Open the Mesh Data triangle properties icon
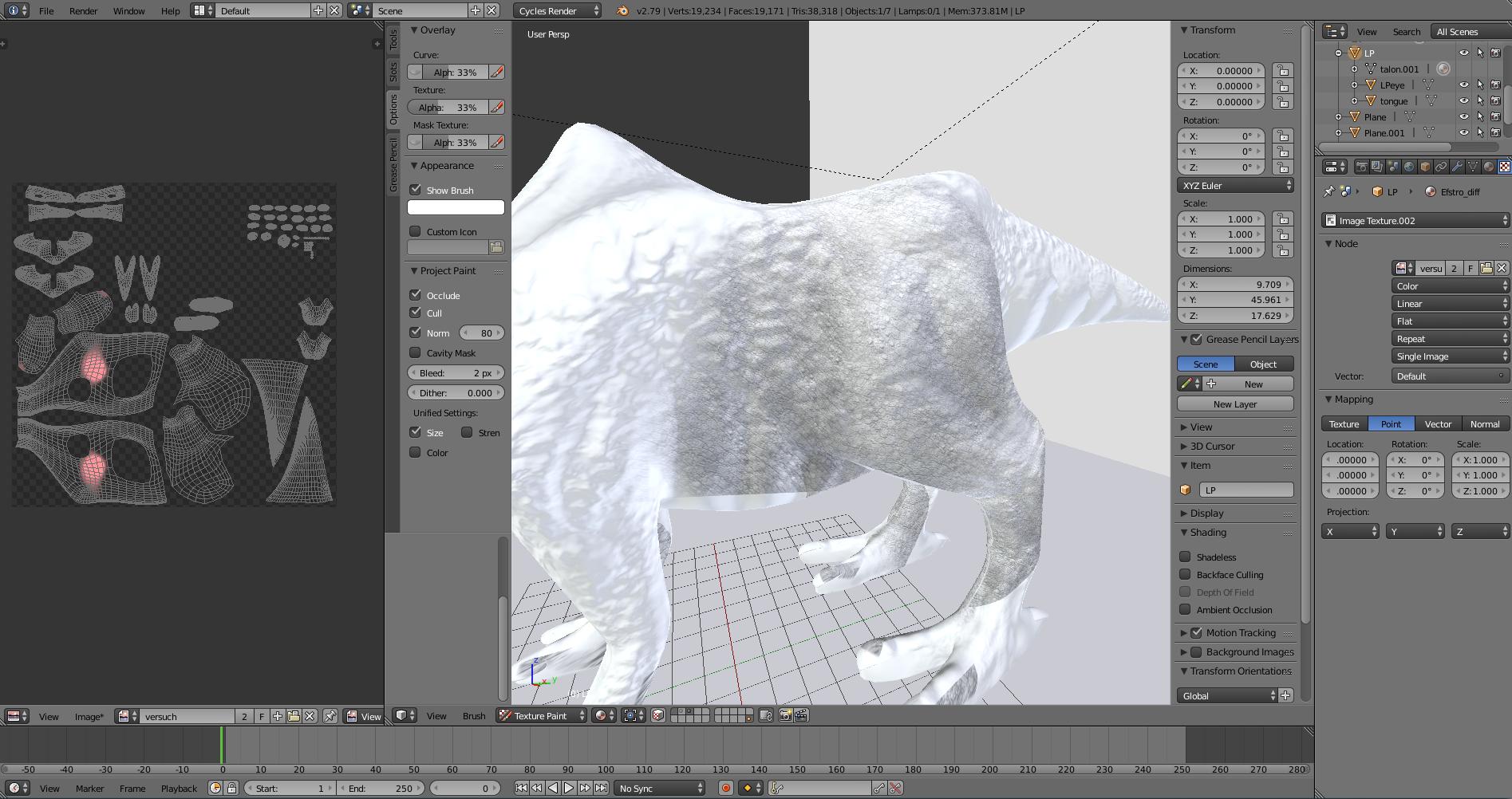Image resolution: width=1512 pixels, height=799 pixels. tap(1473, 167)
